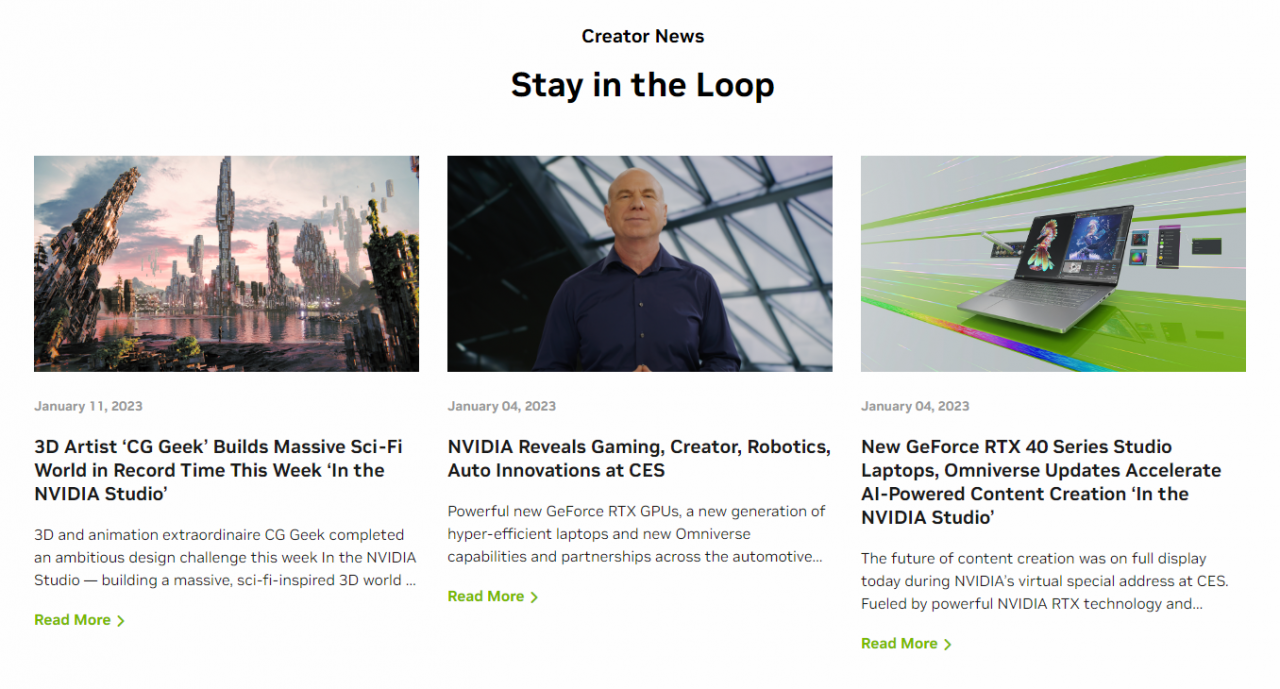
Task: Click the January 04, 2023 date above the RTX 40 headline
Action: click(915, 406)
